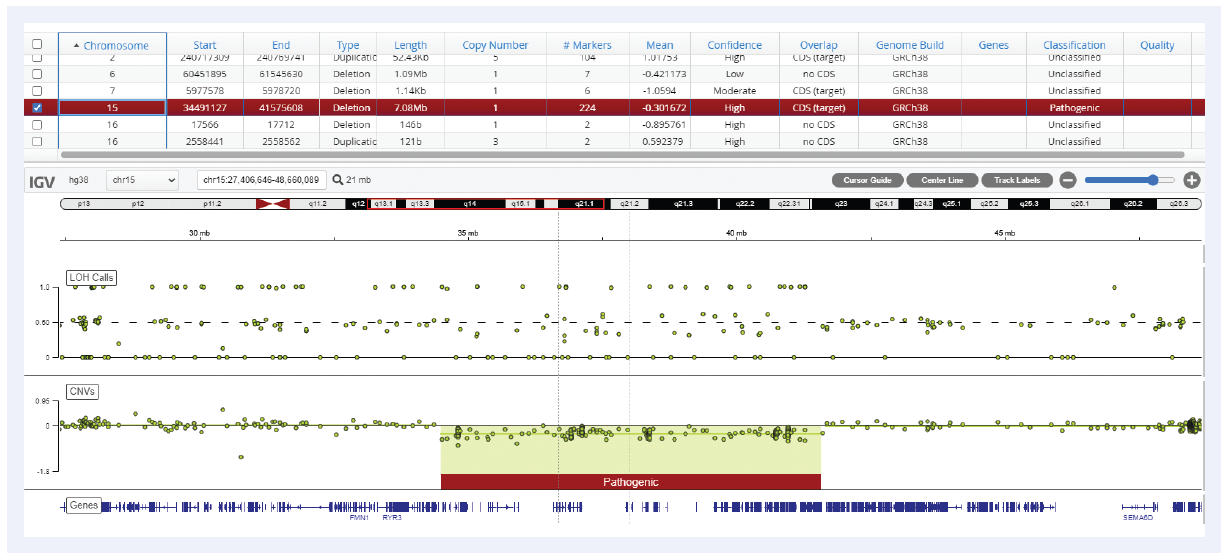Click the p11.2 band on the ideogram
1229x560 pixels.
pos(211,203)
